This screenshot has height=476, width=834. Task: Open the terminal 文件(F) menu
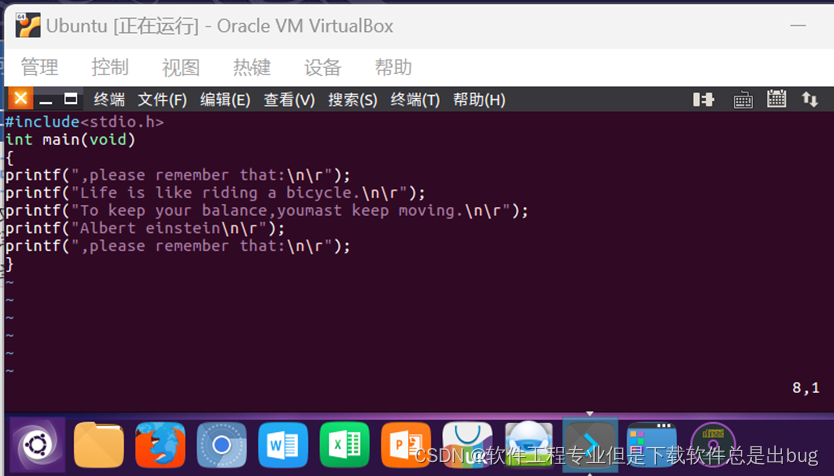click(x=162, y=99)
